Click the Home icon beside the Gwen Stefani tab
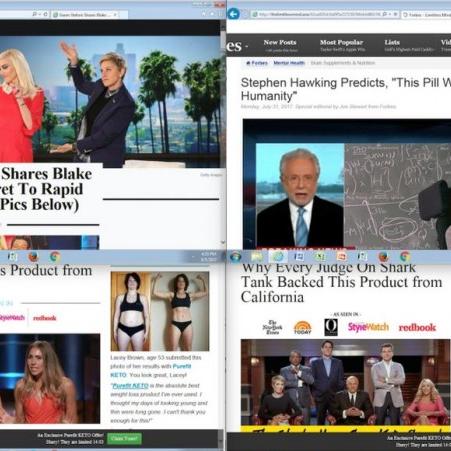This screenshot has width=451, height=451. (x=203, y=14)
